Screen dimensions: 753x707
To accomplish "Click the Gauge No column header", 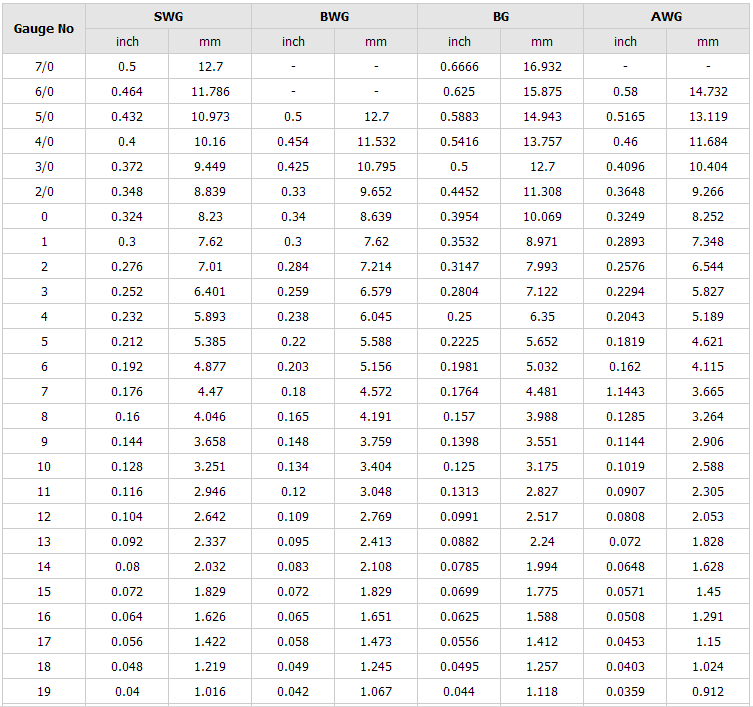I will point(44,29).
